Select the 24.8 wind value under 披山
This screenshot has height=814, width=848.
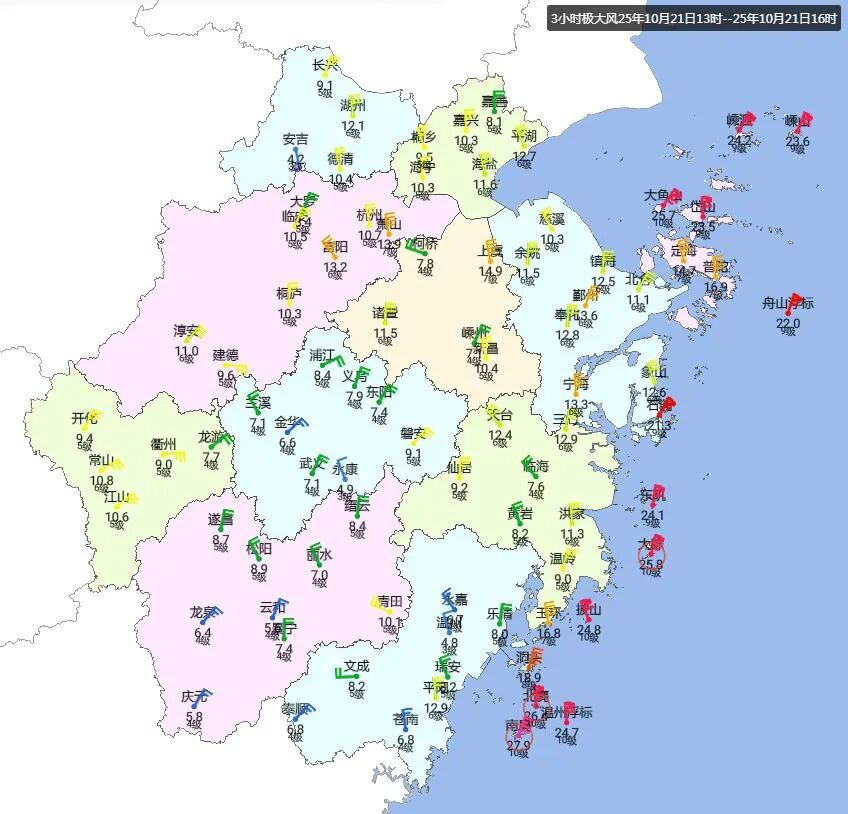click(588, 630)
